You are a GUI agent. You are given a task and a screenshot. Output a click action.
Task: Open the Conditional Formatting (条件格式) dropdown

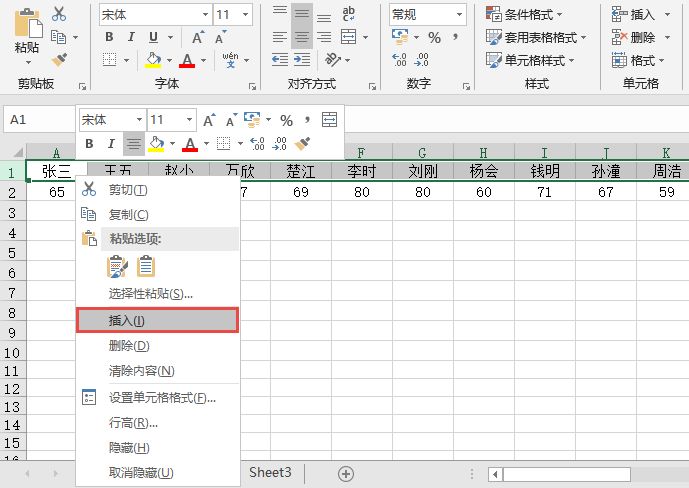point(524,14)
